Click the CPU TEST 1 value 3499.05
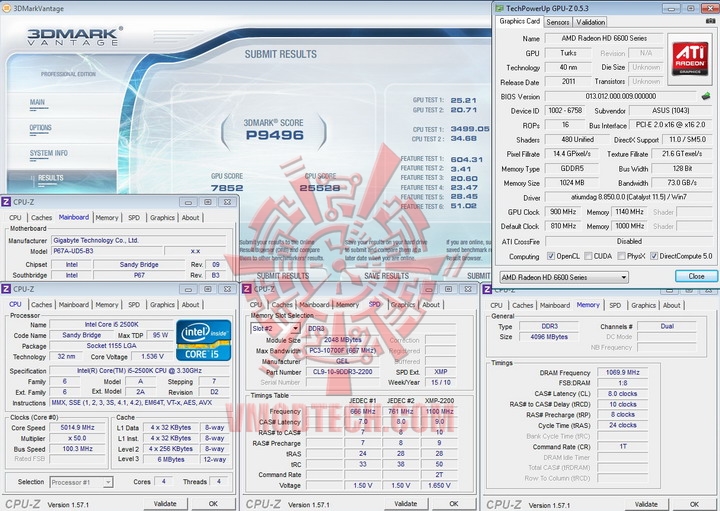720x511 pixels. [470, 129]
